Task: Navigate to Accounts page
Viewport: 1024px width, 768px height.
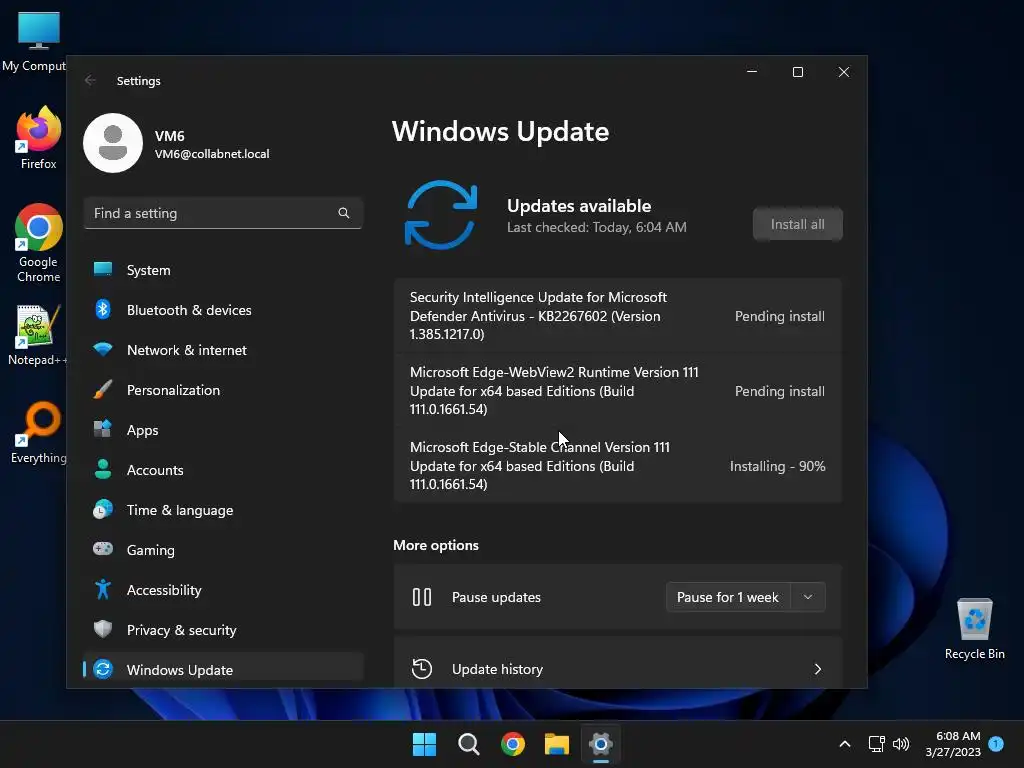Action: [223, 470]
